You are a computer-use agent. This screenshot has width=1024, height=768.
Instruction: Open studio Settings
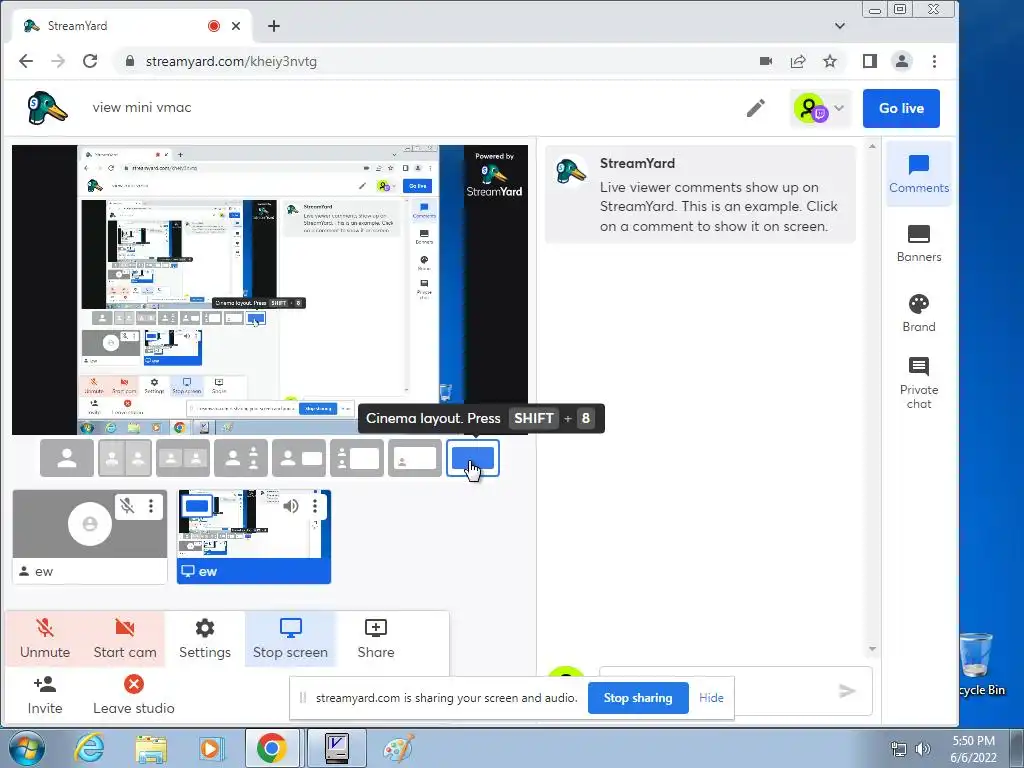[x=204, y=639]
